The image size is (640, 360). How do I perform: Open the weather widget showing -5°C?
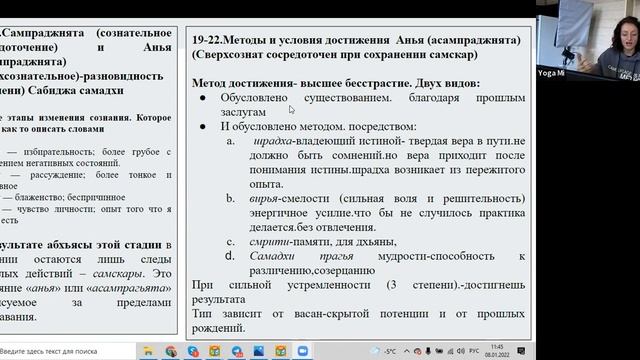[384, 351]
